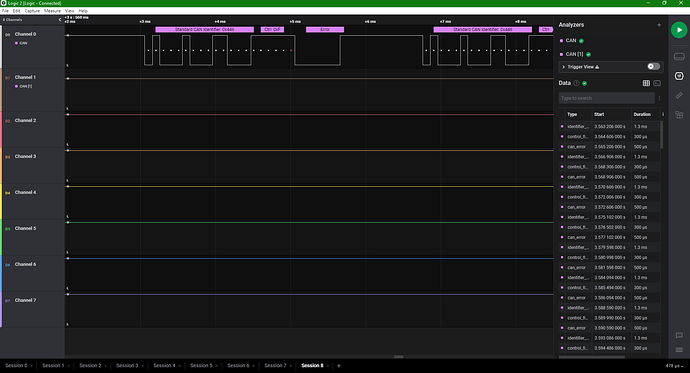This screenshot has width=690, height=373.
Task: Open the hamburger menu icon at bottom right
Action: pos(679,350)
